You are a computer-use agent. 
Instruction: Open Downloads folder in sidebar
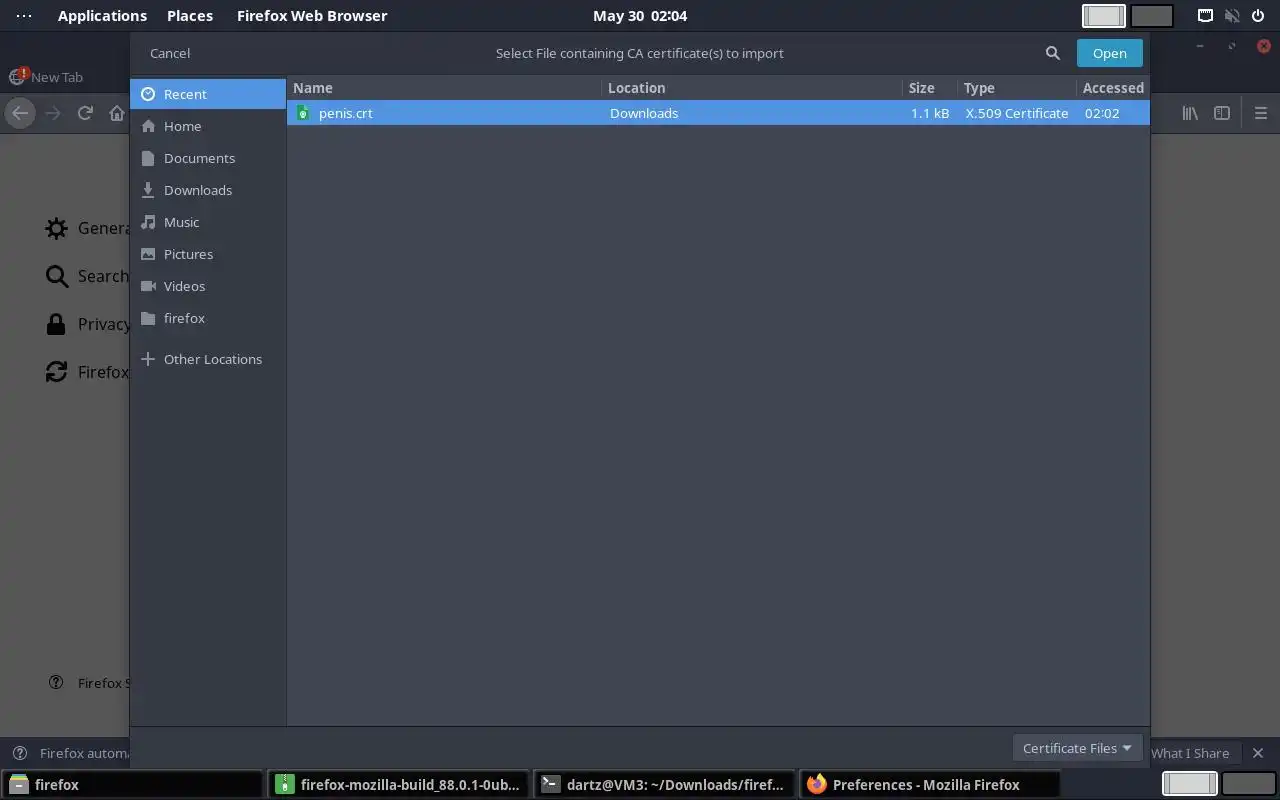[x=207, y=190]
